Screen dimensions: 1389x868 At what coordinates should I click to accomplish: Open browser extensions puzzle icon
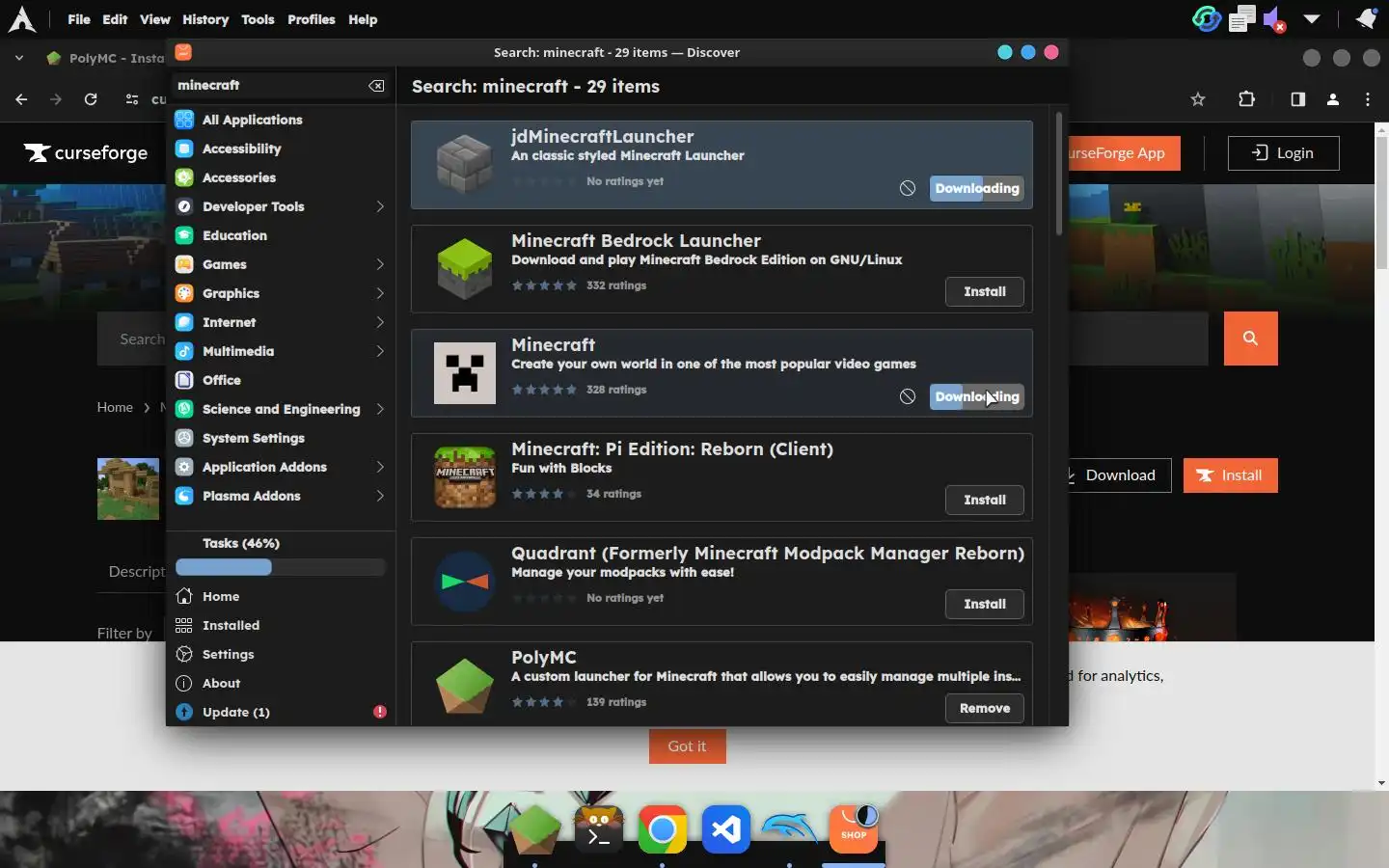(1246, 99)
